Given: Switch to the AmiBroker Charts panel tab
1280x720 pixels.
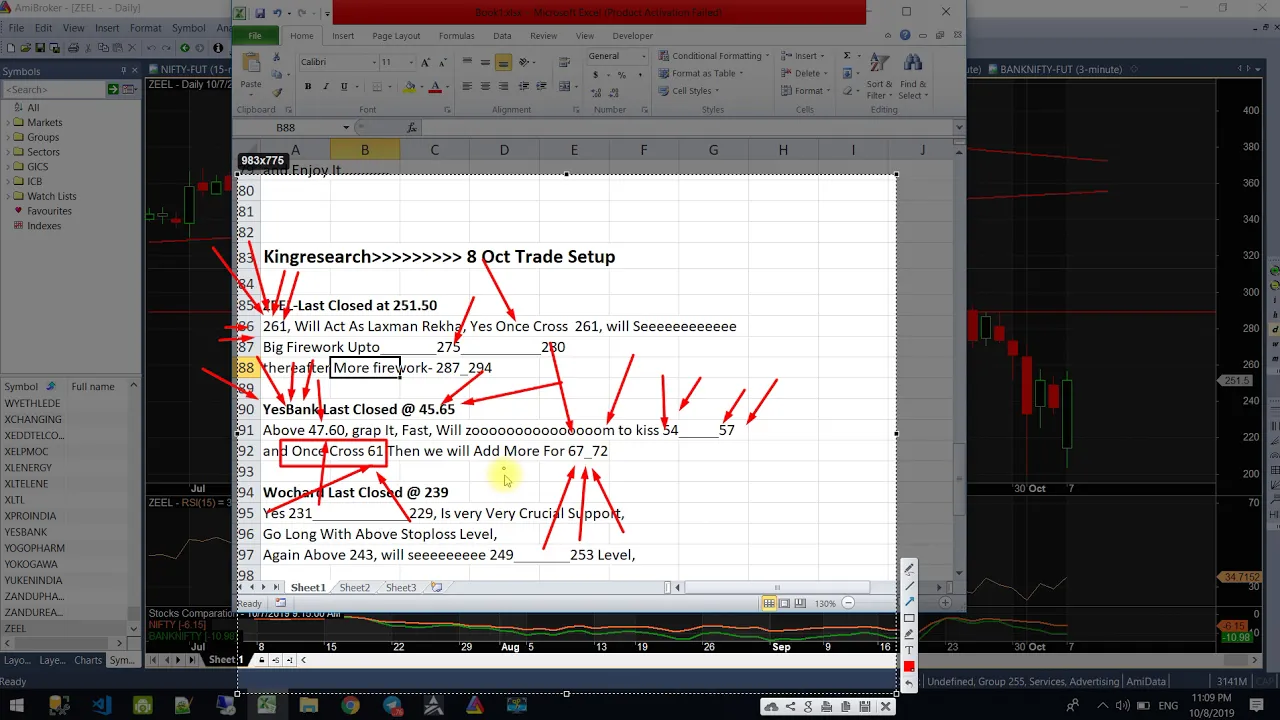Looking at the screenshot, I should point(88,660).
